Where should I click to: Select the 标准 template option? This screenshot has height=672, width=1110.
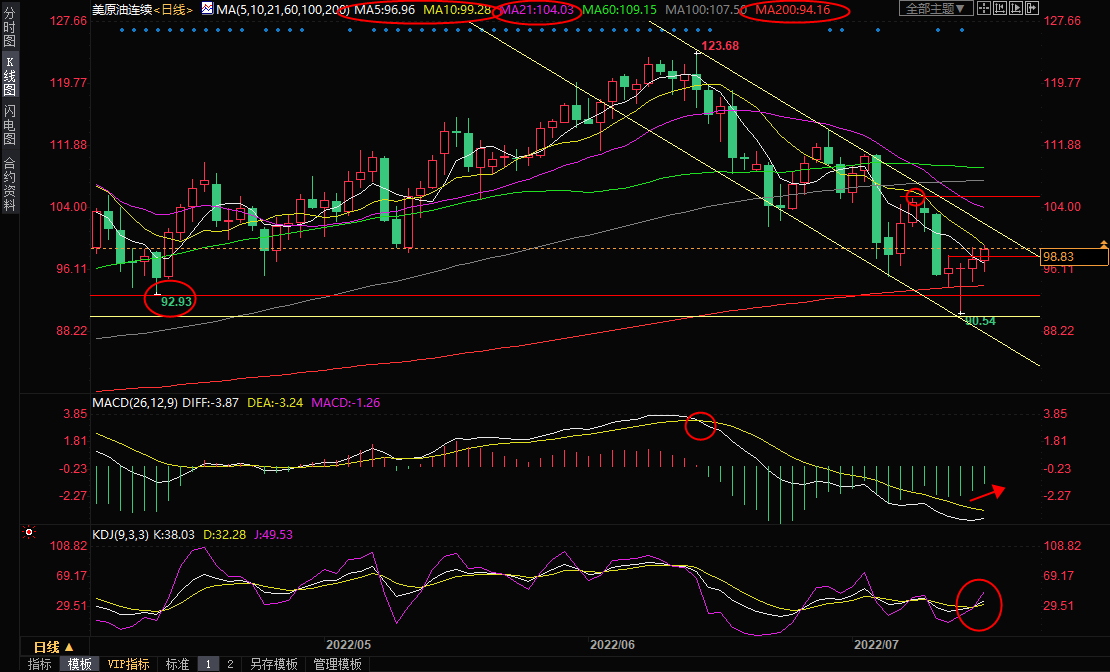(x=176, y=664)
